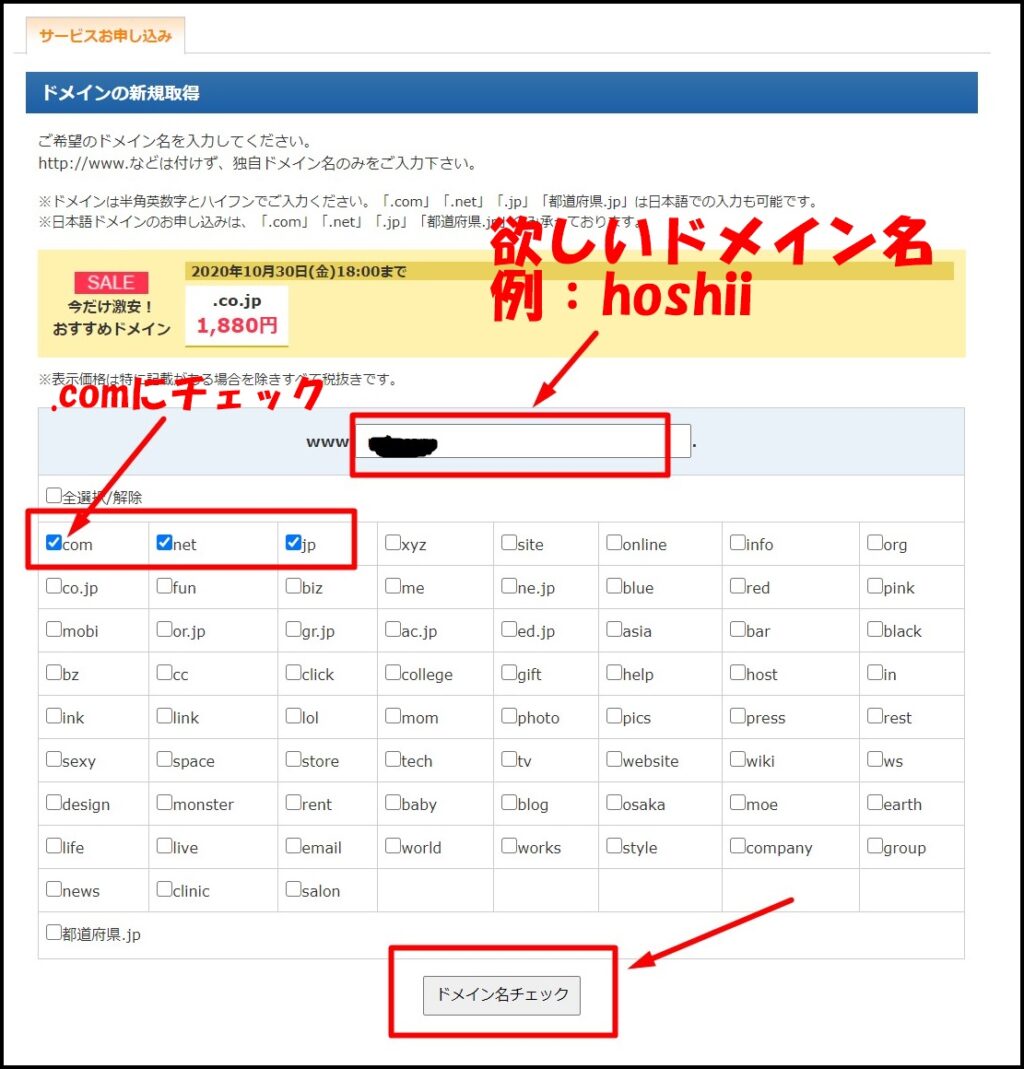Tick the blue domain checkbox

614,586
